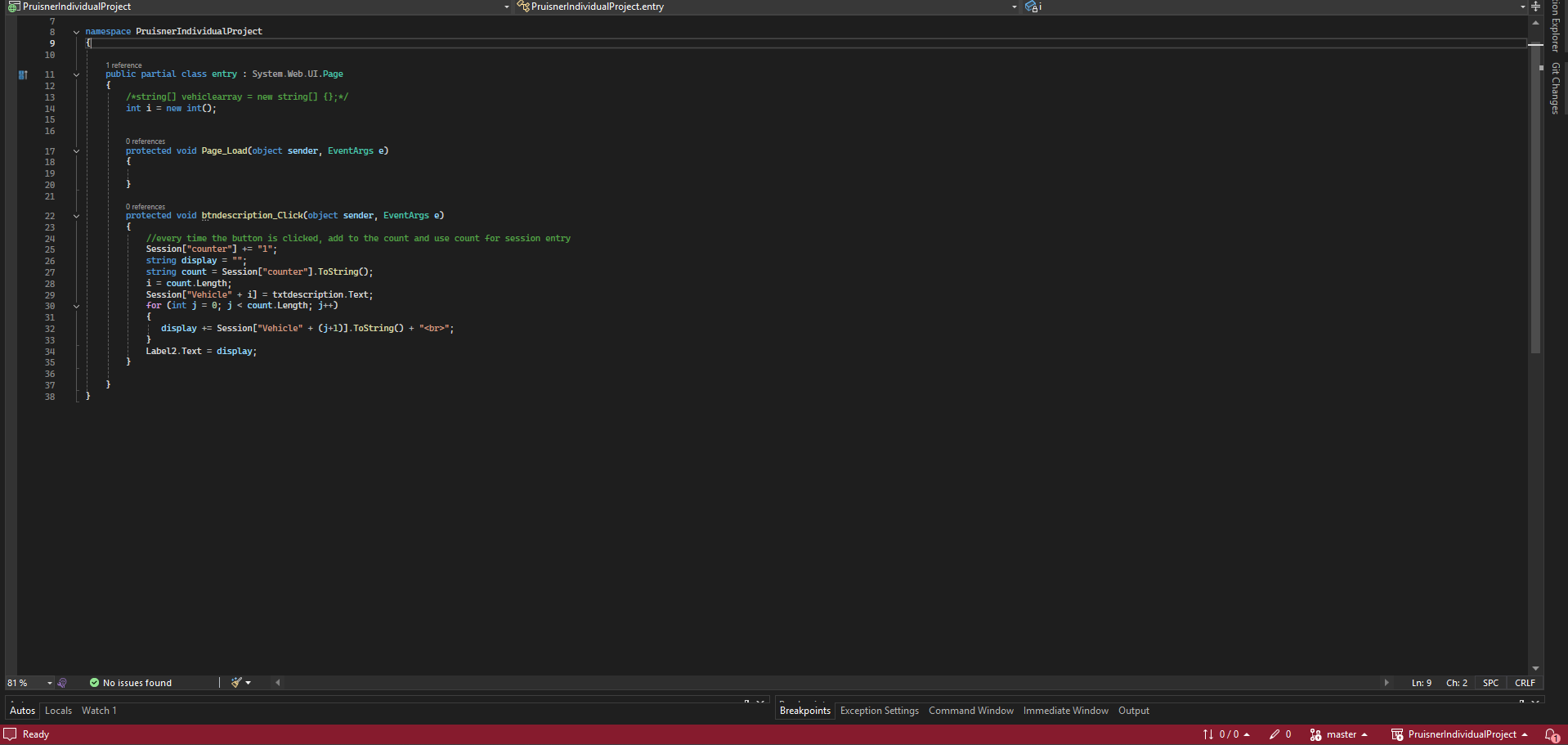The image size is (1568, 745).
Task: Open the project navigation dropdown PruisnerIndividualProject
Action: [258, 7]
